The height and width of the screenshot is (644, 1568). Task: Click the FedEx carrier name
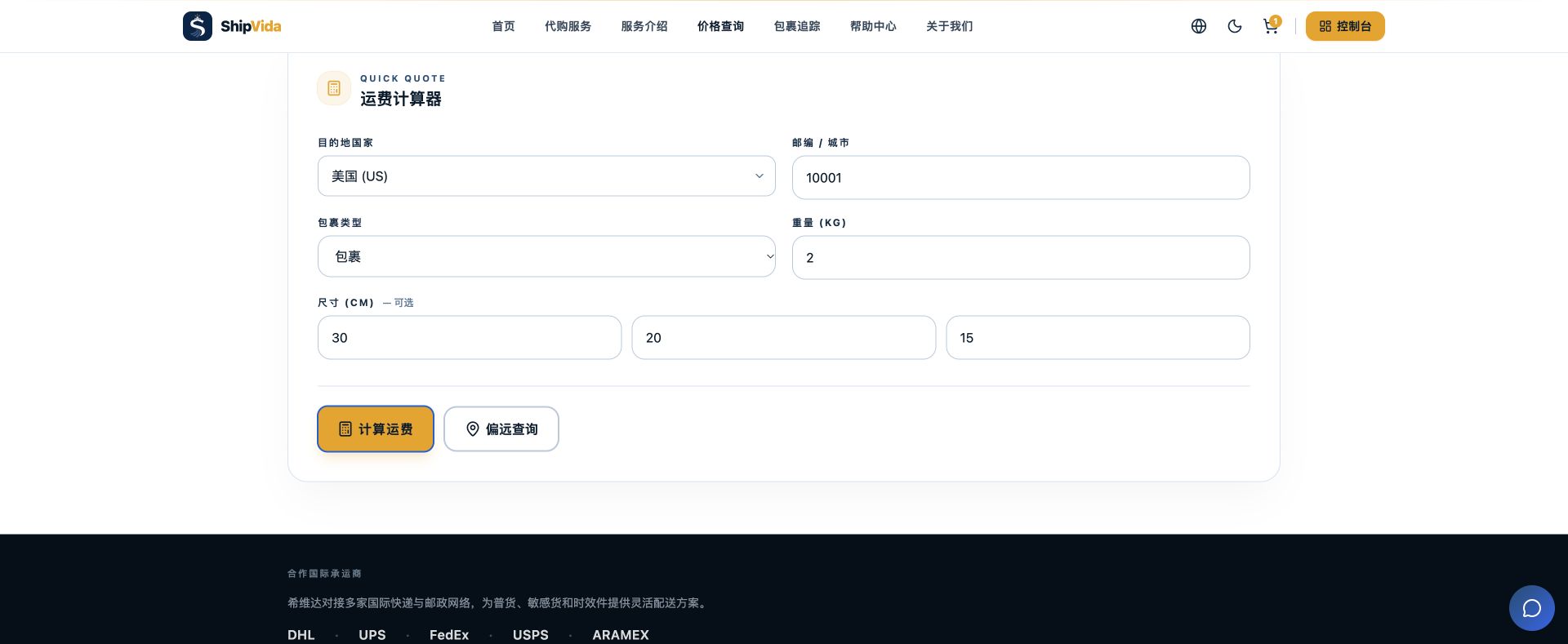pos(449,635)
